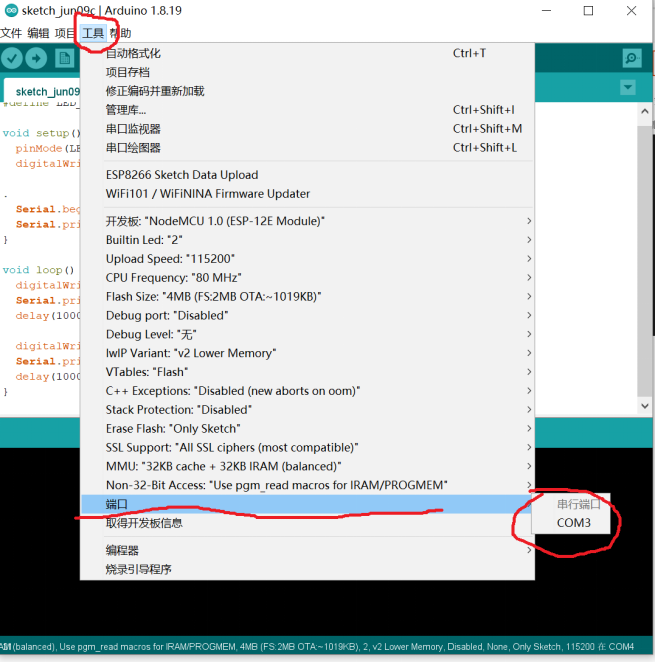The height and width of the screenshot is (663, 656).
Task: Open the tab dropdown arrow button
Action: pos(628,88)
